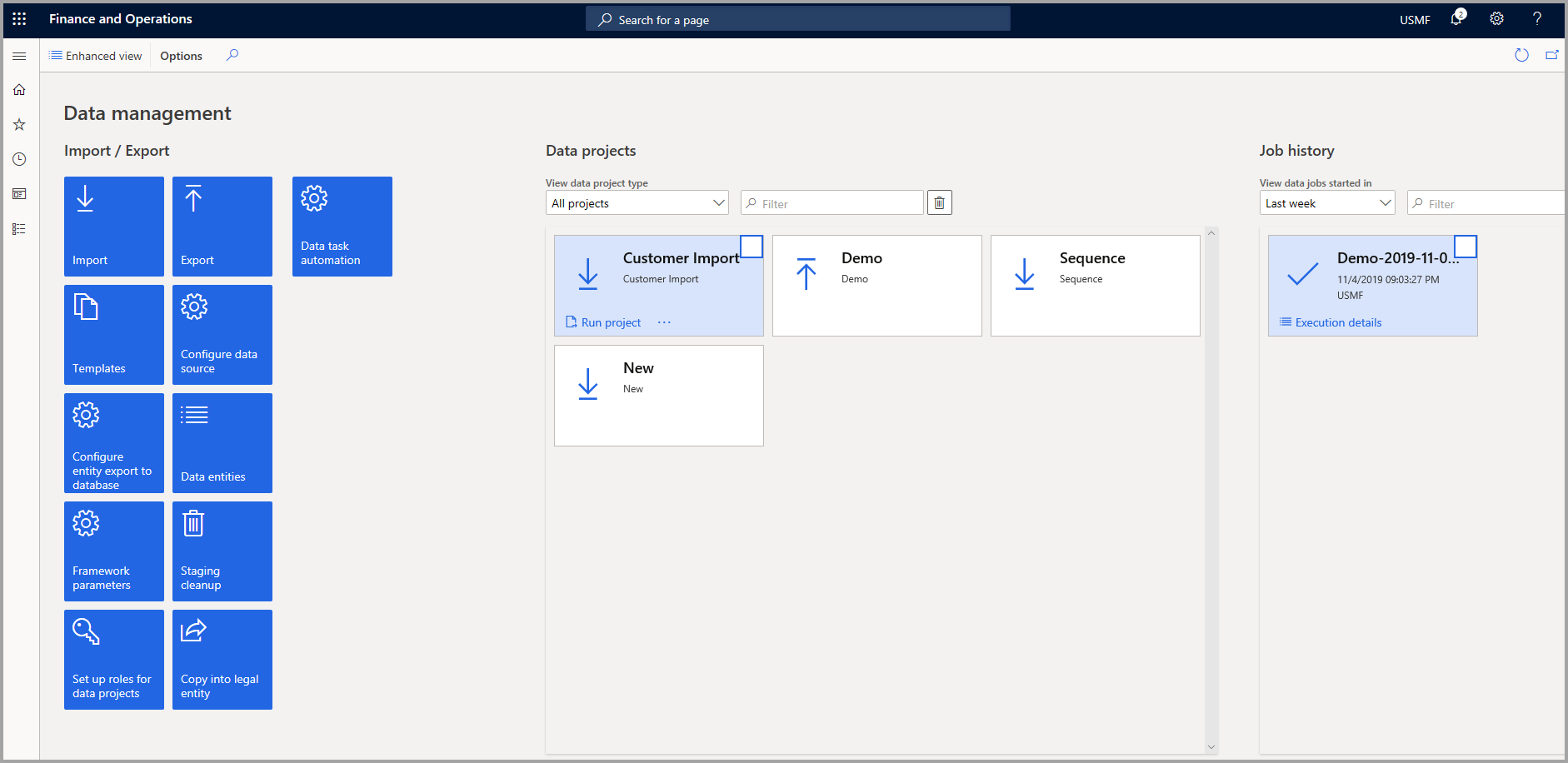
Task: Switch to Enhanced view
Action: (96, 56)
